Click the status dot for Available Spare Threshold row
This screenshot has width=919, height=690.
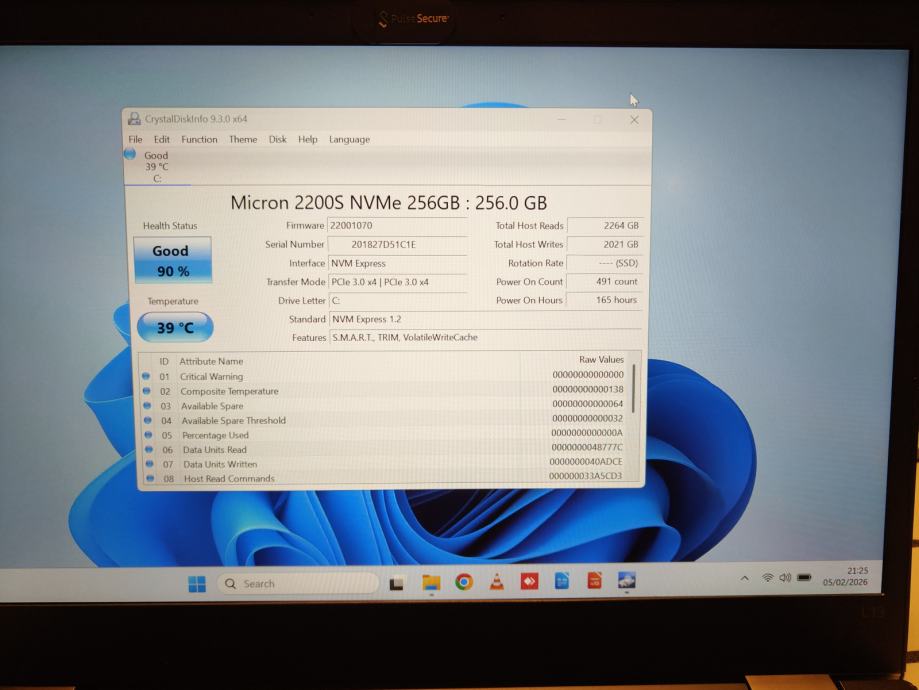pos(148,420)
